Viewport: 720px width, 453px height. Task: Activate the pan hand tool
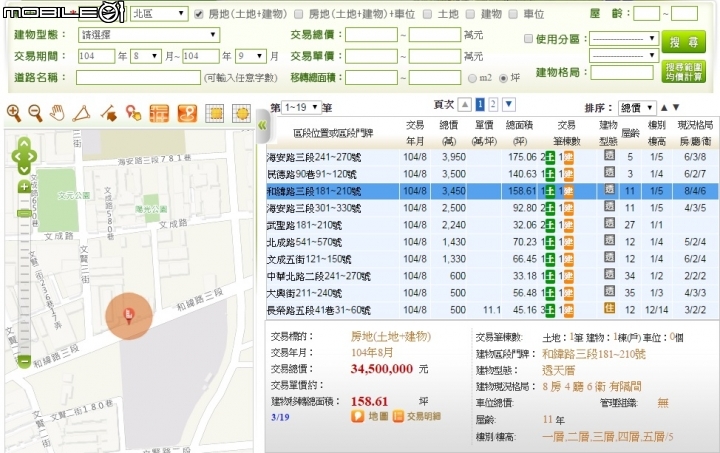(57, 113)
